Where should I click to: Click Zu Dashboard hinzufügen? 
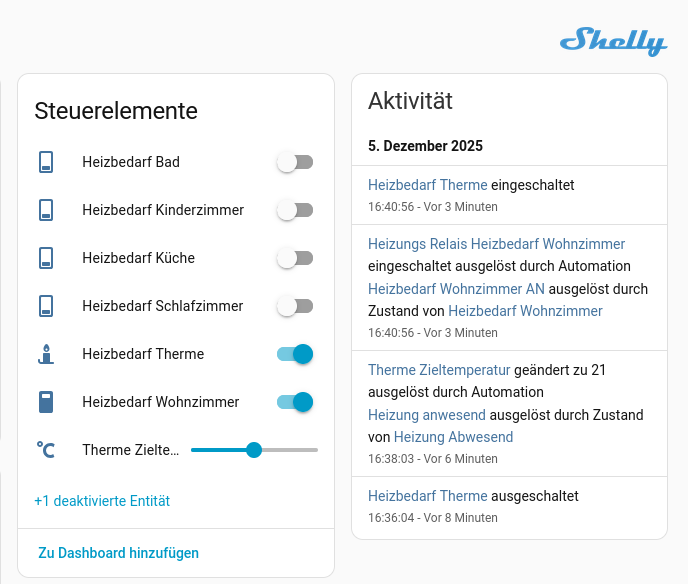point(118,553)
